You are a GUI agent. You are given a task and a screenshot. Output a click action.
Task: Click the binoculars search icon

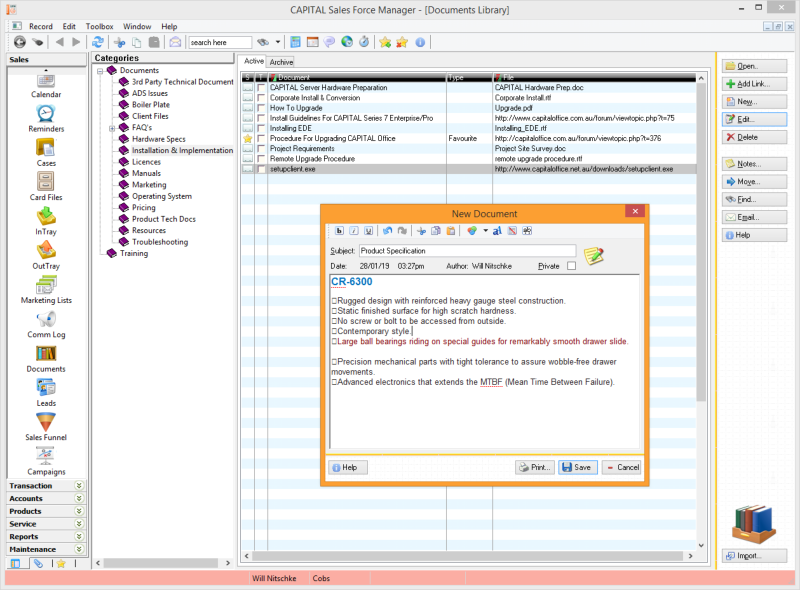pos(263,42)
